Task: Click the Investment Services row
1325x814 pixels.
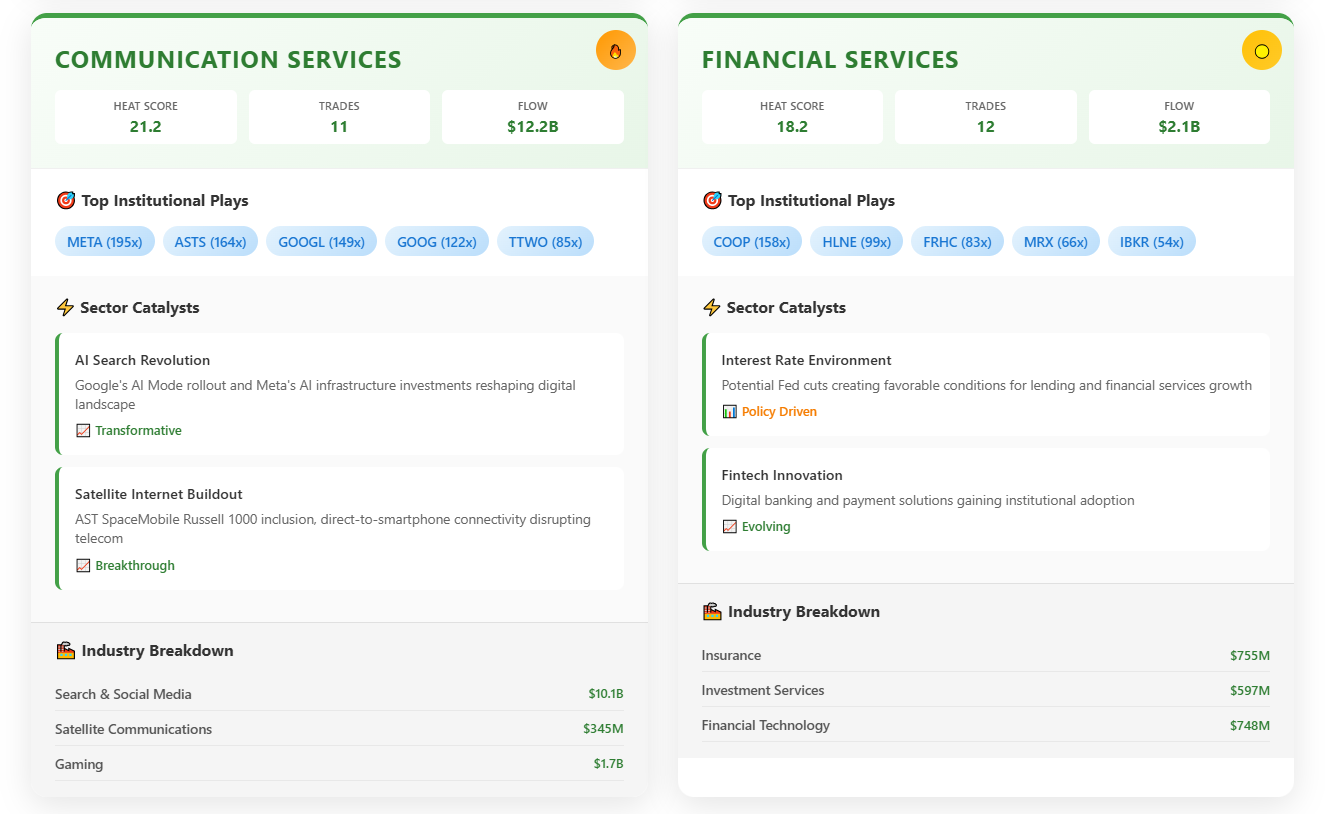Action: [x=986, y=690]
